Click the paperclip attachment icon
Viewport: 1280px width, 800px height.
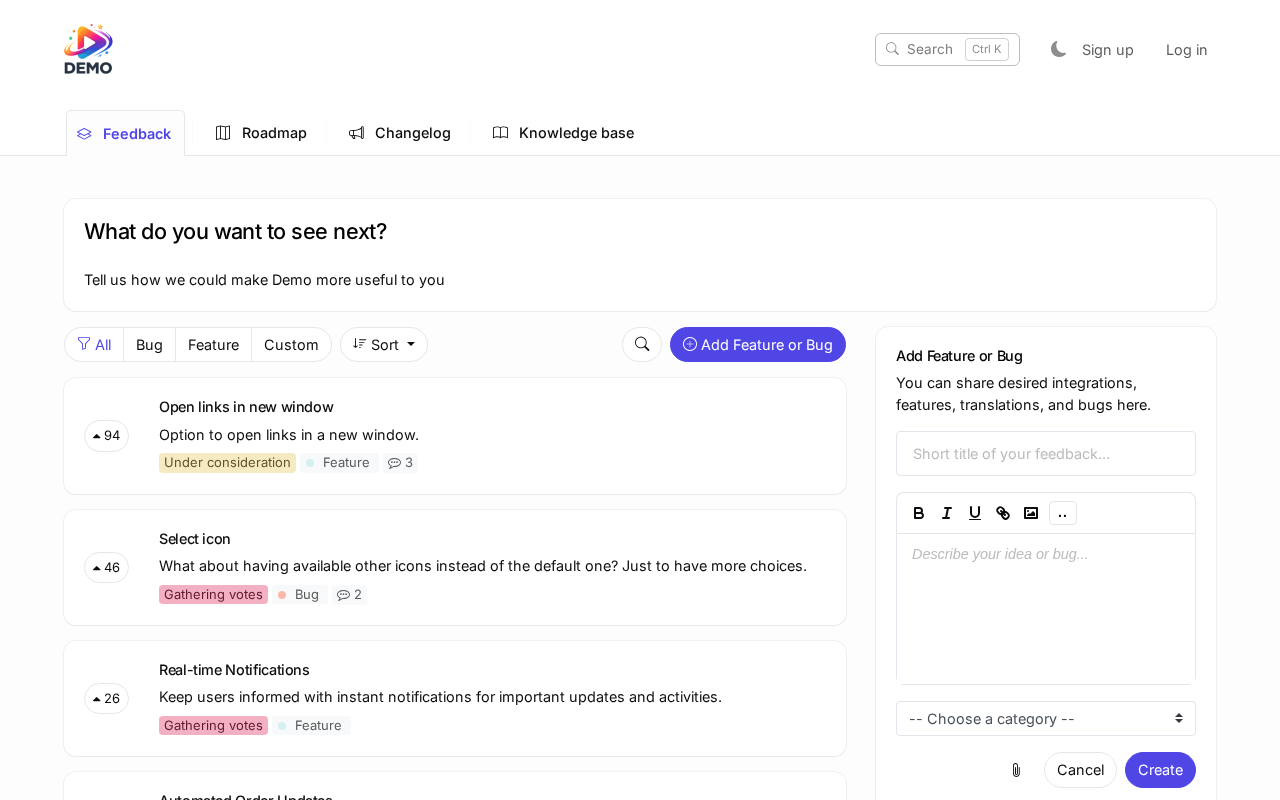[x=1015, y=770]
